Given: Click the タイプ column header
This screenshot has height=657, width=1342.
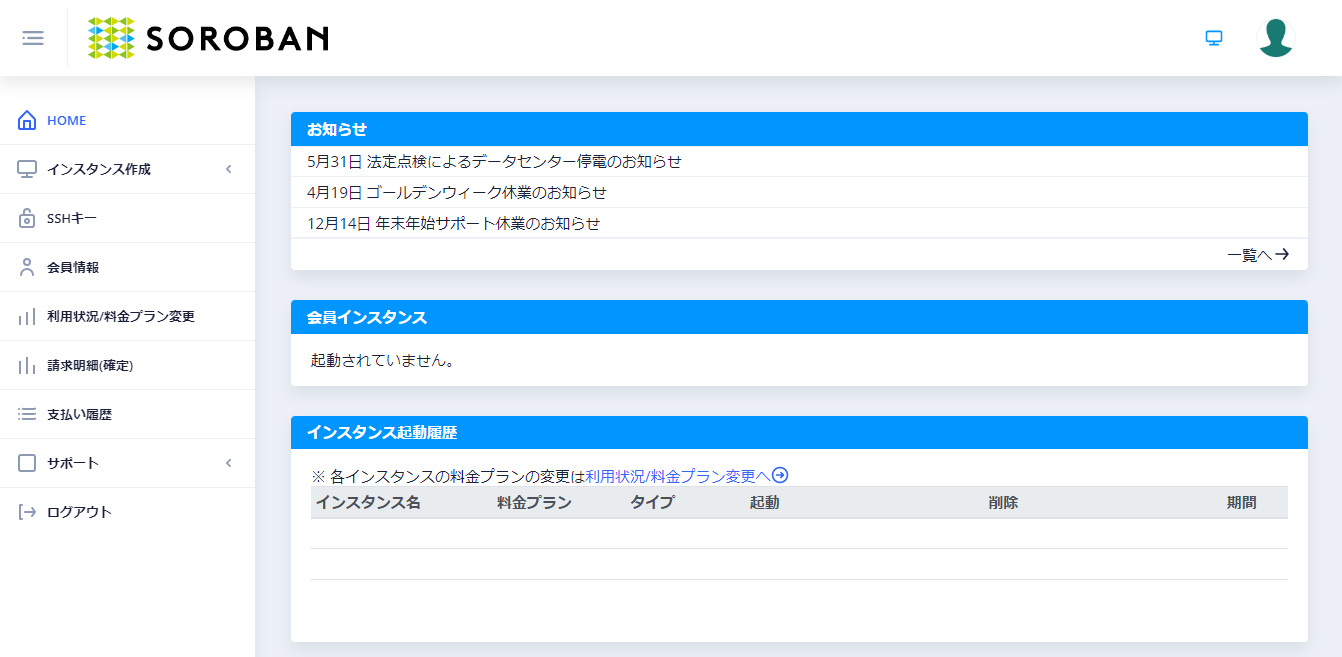Looking at the screenshot, I should pyautogui.click(x=652, y=502).
